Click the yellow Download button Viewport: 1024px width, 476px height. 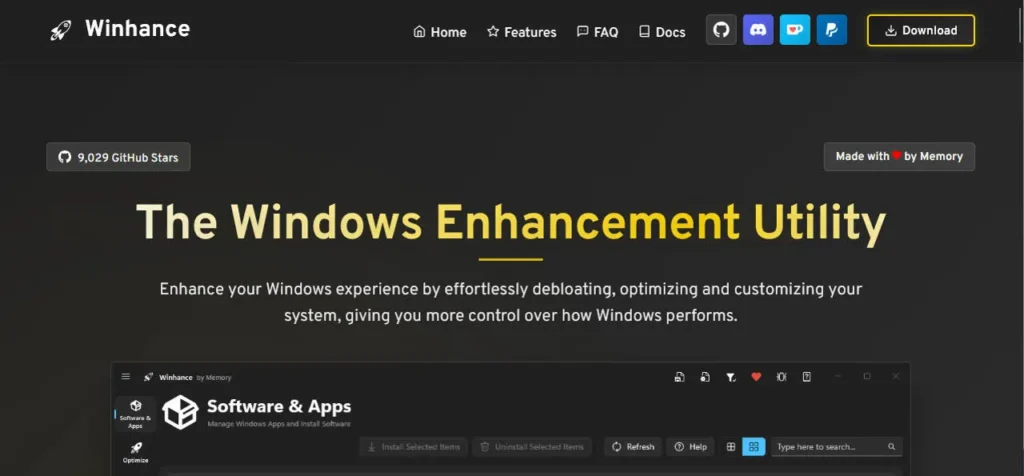(x=921, y=31)
